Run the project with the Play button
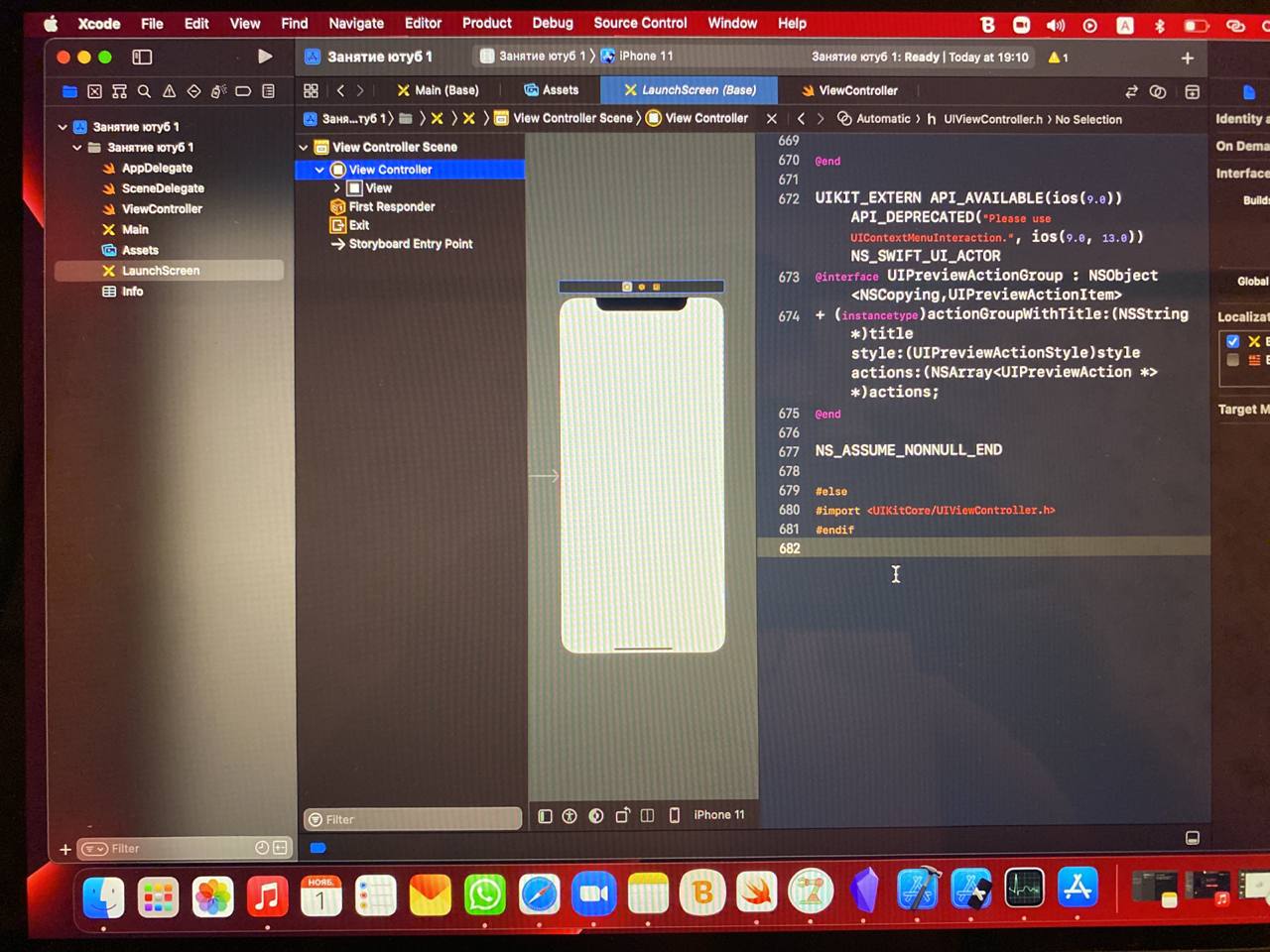 (265, 57)
